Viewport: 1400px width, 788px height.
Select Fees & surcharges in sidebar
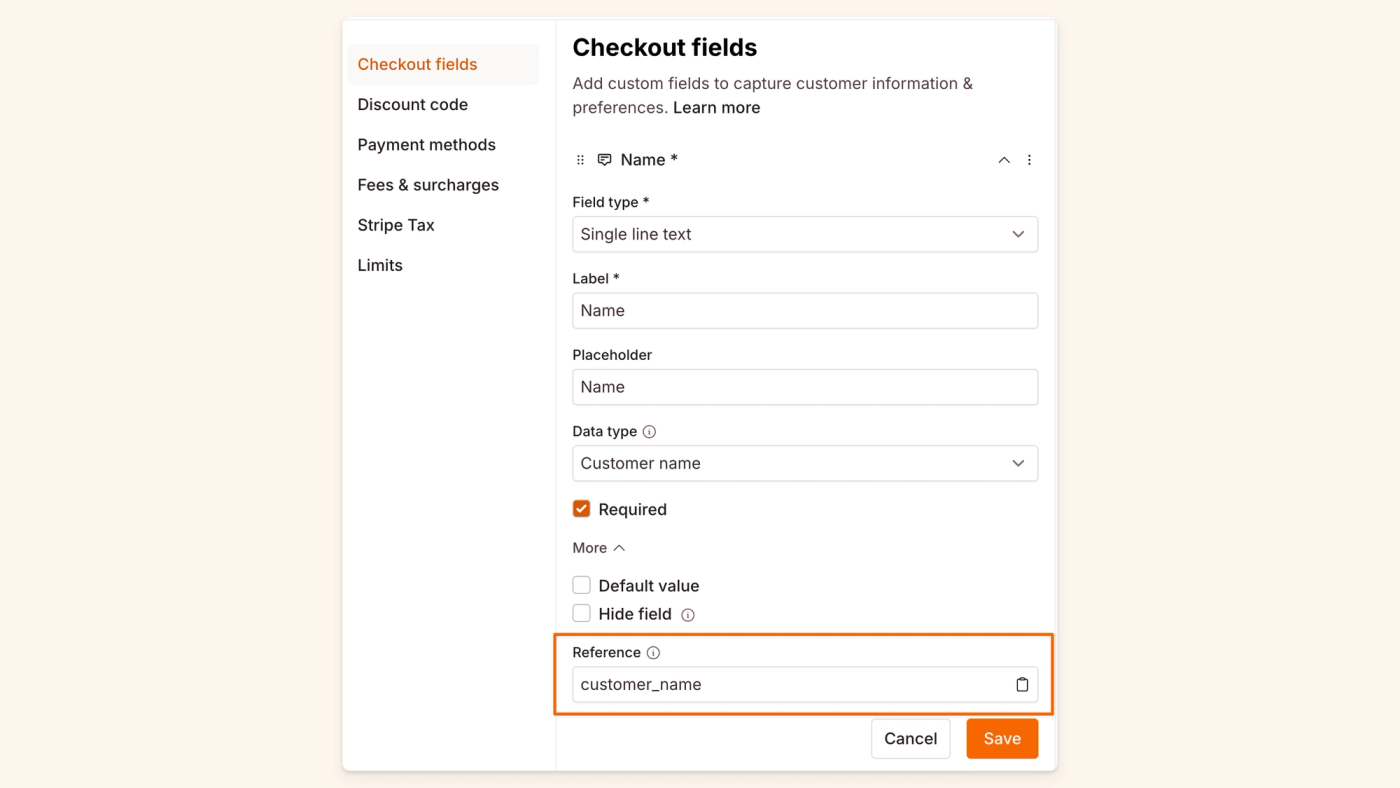428,185
